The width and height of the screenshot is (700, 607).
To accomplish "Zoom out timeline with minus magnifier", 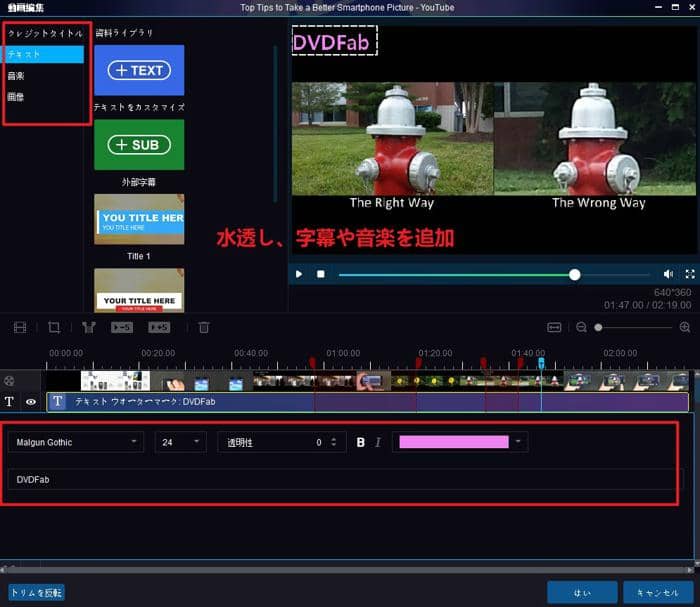I will point(581,328).
